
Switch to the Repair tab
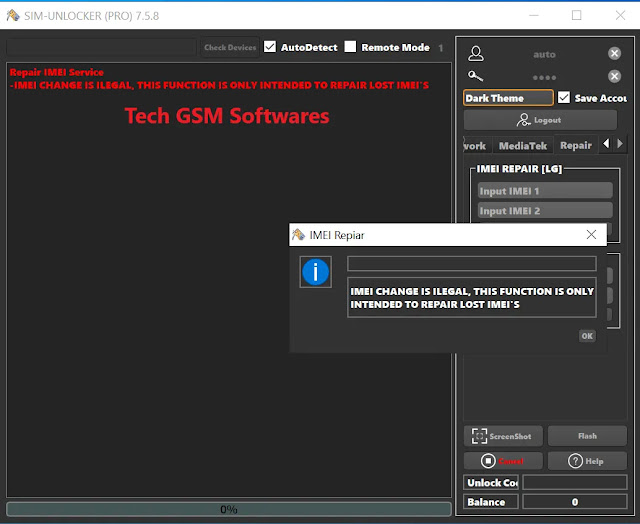coord(576,145)
